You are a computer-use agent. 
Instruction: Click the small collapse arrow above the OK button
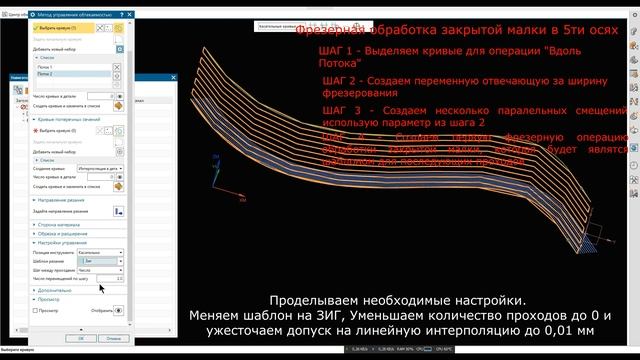tap(81, 330)
